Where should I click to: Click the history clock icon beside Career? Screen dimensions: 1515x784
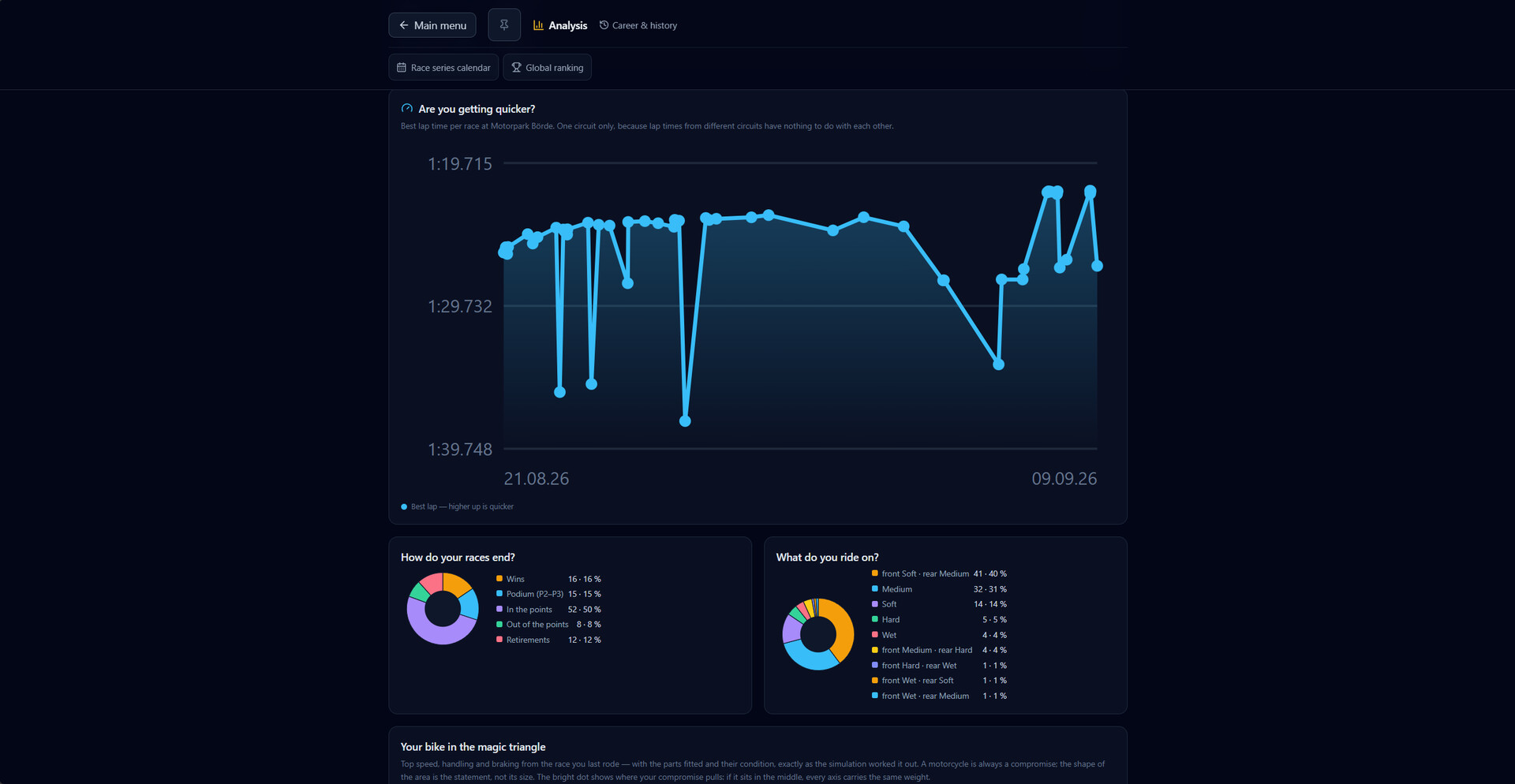(604, 25)
